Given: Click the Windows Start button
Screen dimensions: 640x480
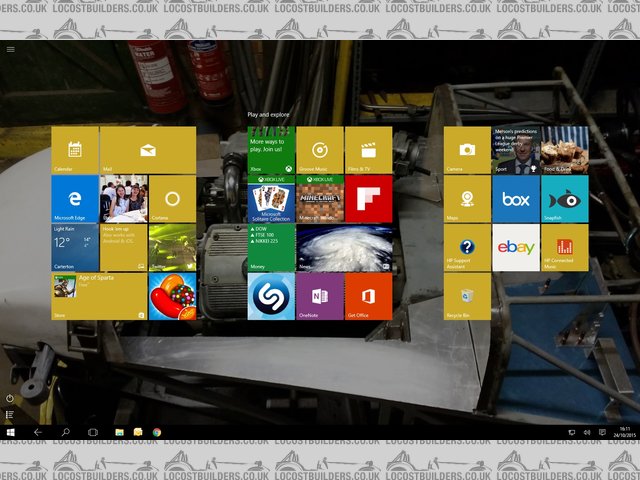Looking at the screenshot, I should (x=11, y=432).
